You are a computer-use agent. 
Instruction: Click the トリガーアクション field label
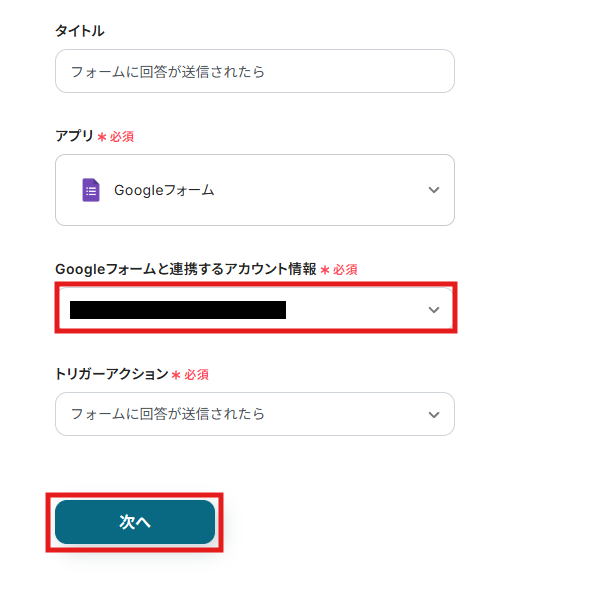[x=111, y=374]
